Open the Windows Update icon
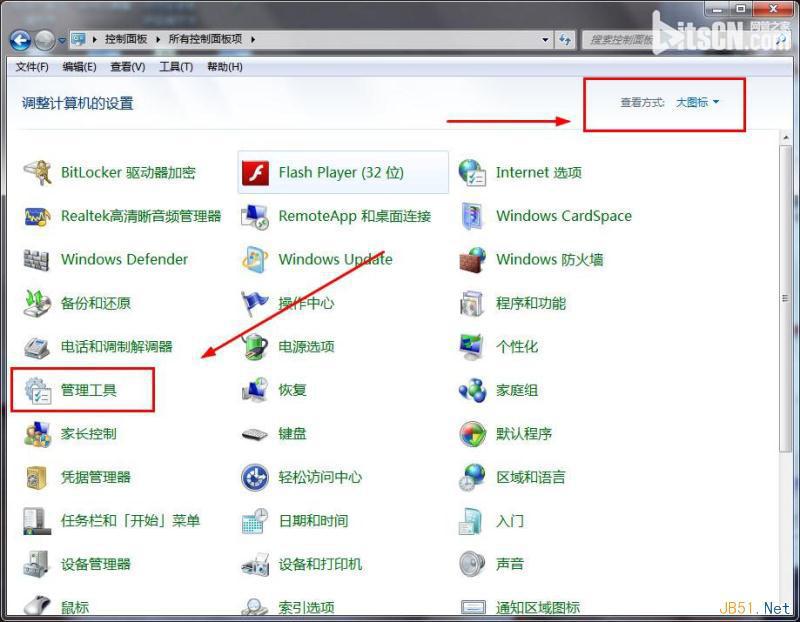Viewport: 800px width, 622px height. tap(255, 259)
